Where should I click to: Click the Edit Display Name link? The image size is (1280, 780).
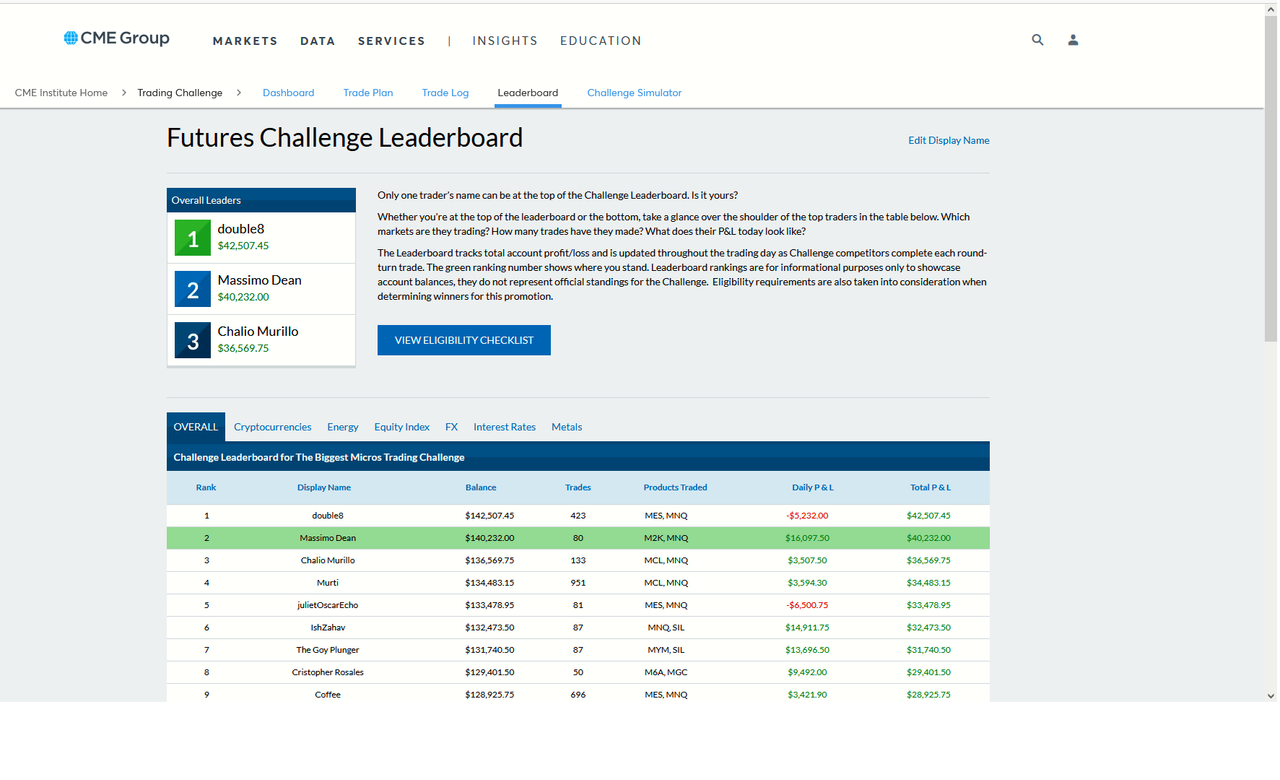[949, 140]
